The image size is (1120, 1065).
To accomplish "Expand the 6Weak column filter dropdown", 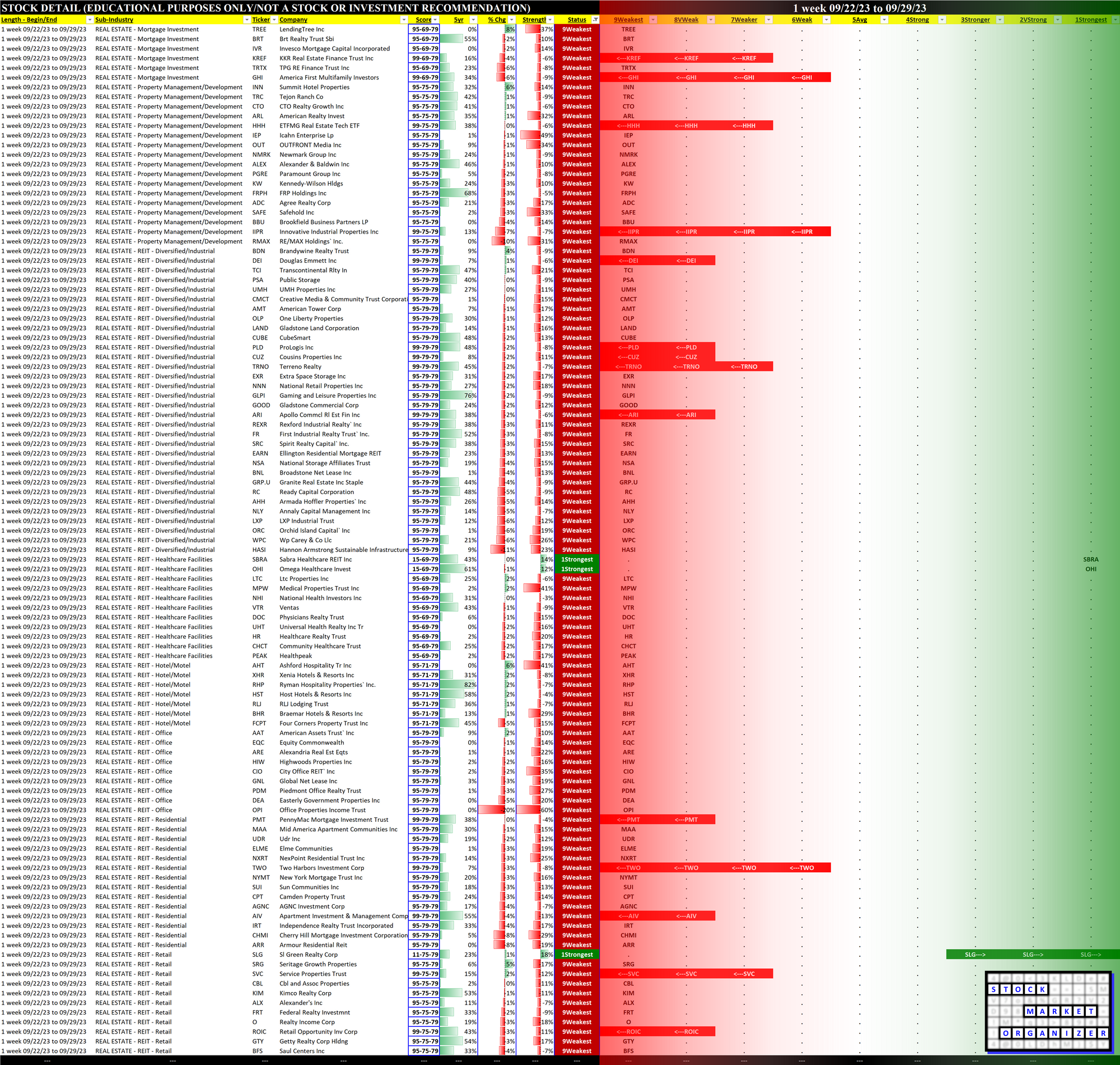I will pyautogui.click(x=826, y=20).
